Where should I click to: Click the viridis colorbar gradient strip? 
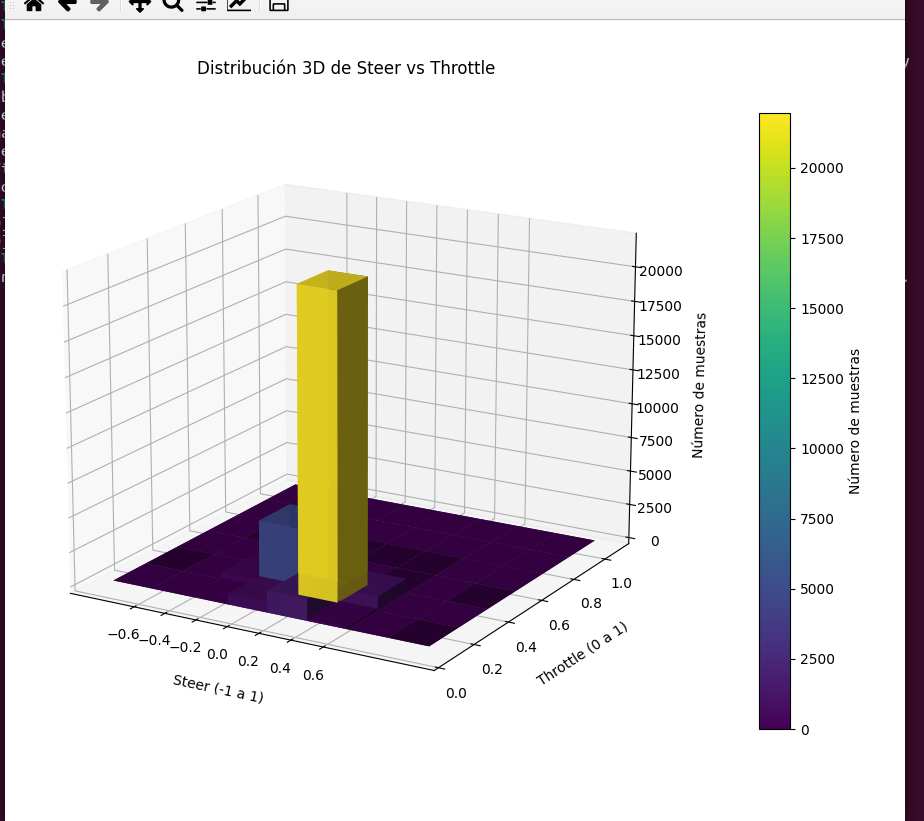(774, 420)
